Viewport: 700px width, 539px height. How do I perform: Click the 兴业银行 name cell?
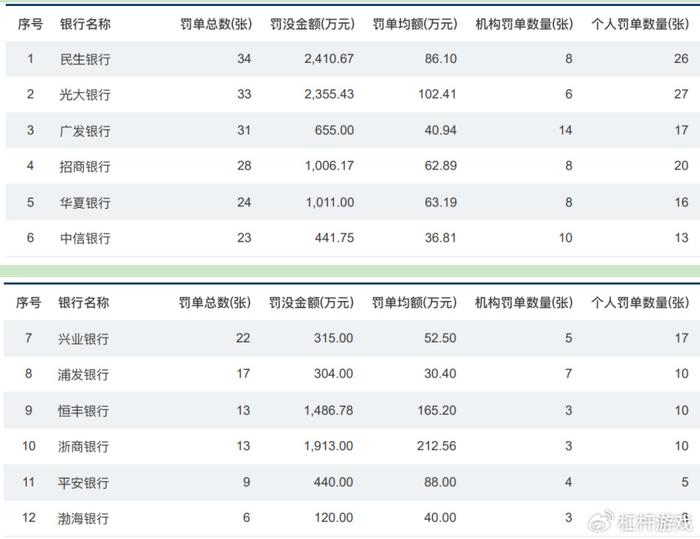coord(83,338)
